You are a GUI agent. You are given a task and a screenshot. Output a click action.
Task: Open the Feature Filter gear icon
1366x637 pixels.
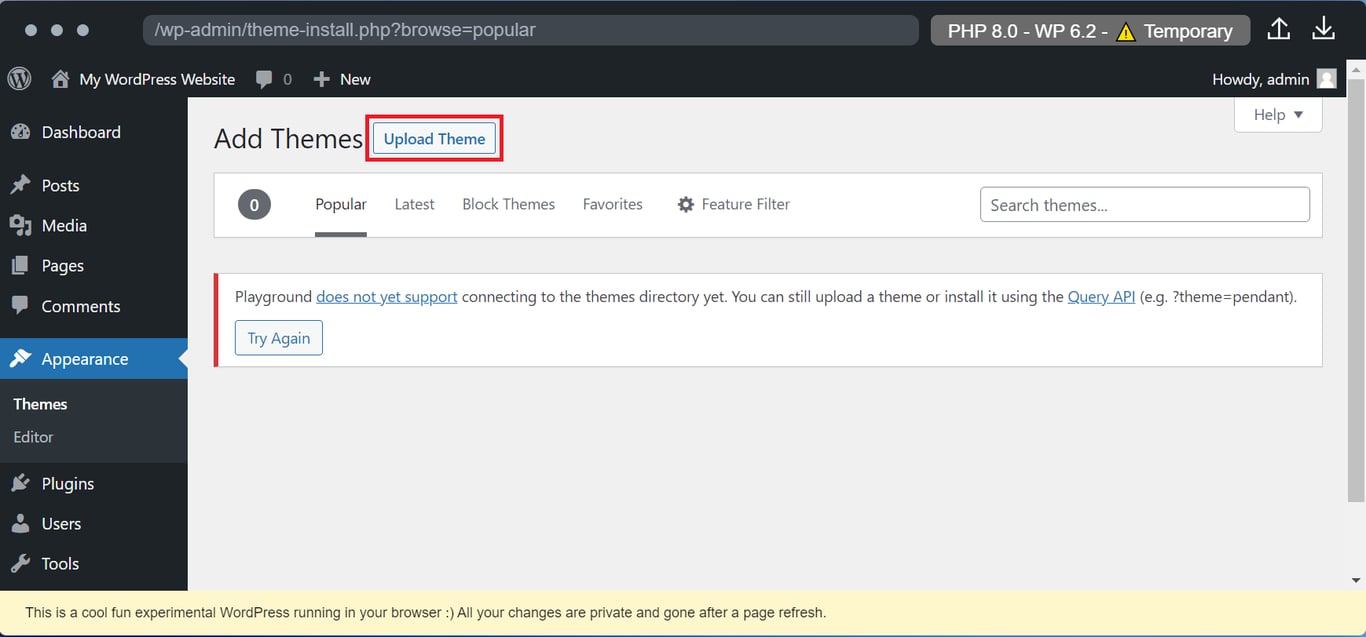(686, 204)
